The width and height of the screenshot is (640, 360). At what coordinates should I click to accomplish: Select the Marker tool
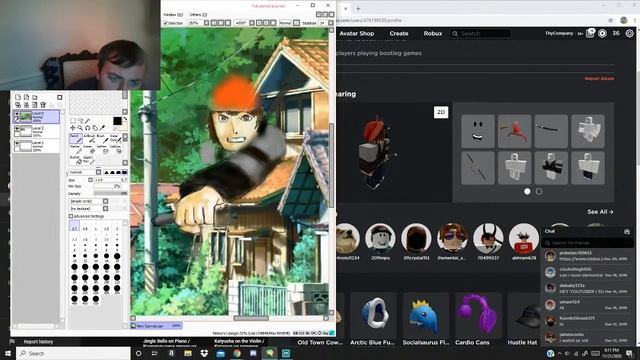pos(76,149)
